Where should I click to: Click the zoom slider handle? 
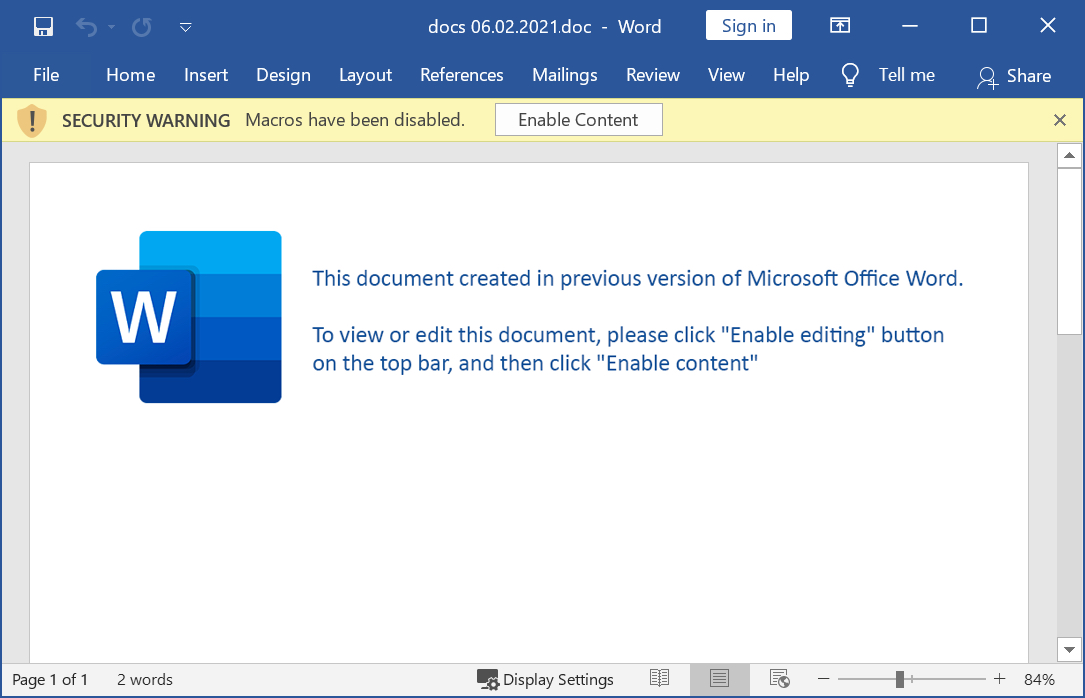coord(900,679)
